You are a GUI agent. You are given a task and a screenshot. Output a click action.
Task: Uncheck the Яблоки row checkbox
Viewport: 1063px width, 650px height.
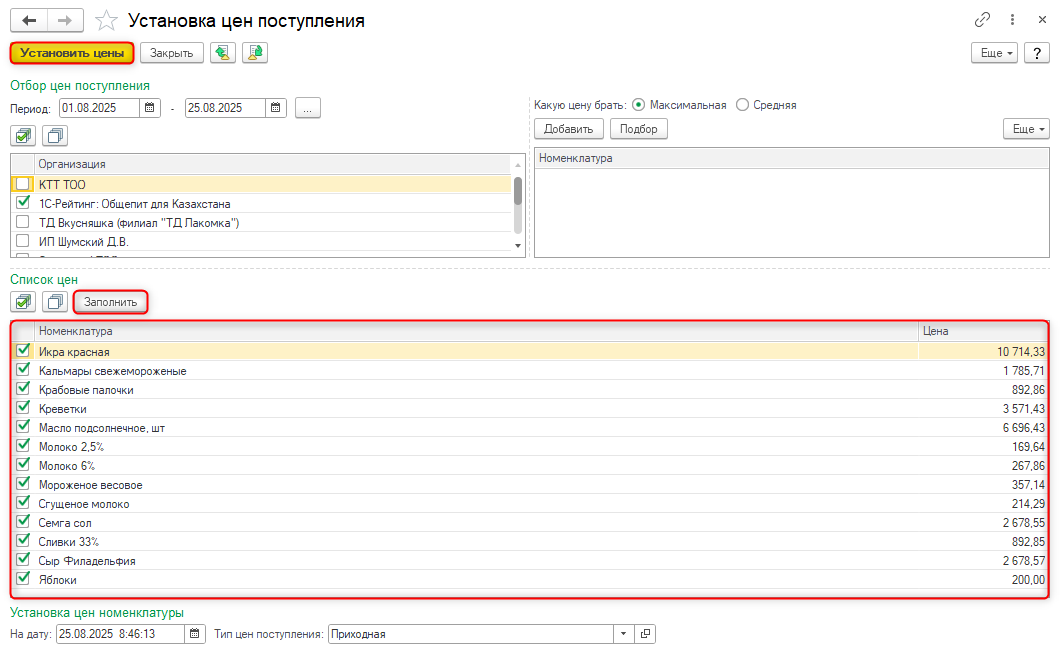(23, 579)
